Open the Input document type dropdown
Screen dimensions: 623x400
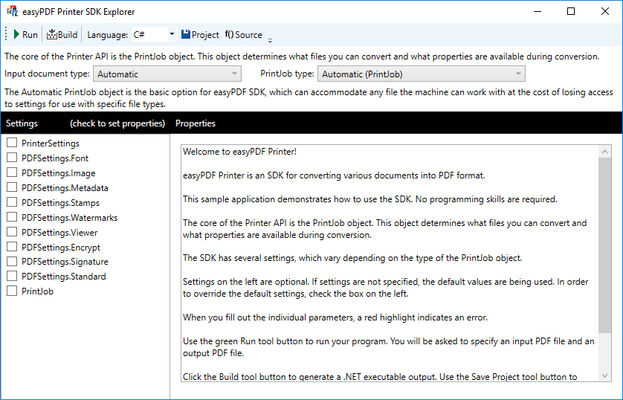click(167, 74)
